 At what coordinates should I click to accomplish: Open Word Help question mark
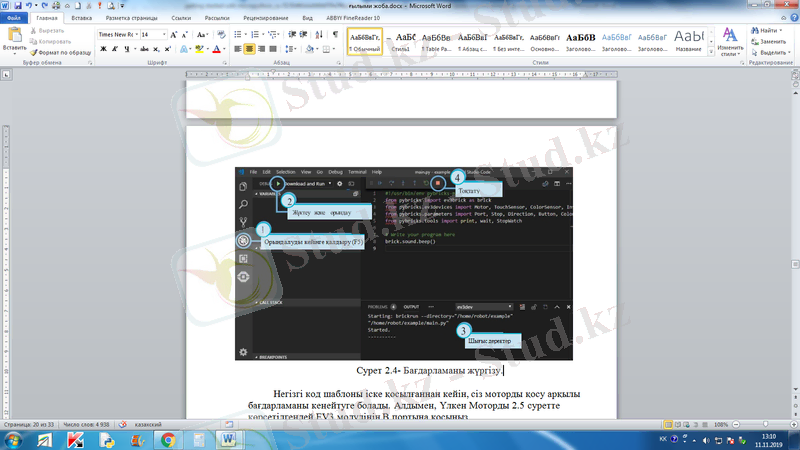(794, 18)
